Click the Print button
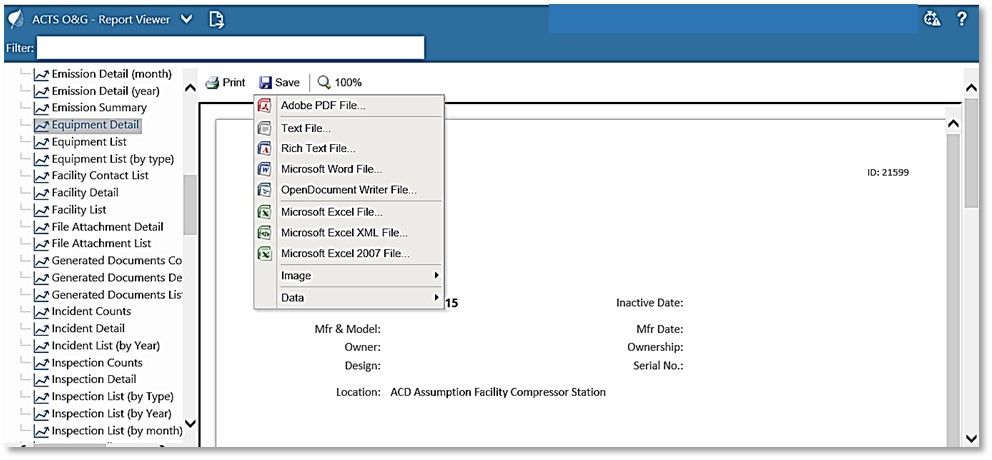This screenshot has width=992, height=460. tap(225, 82)
